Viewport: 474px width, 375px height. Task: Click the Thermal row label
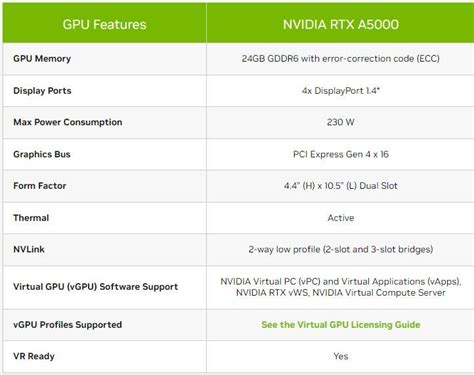tap(31, 218)
